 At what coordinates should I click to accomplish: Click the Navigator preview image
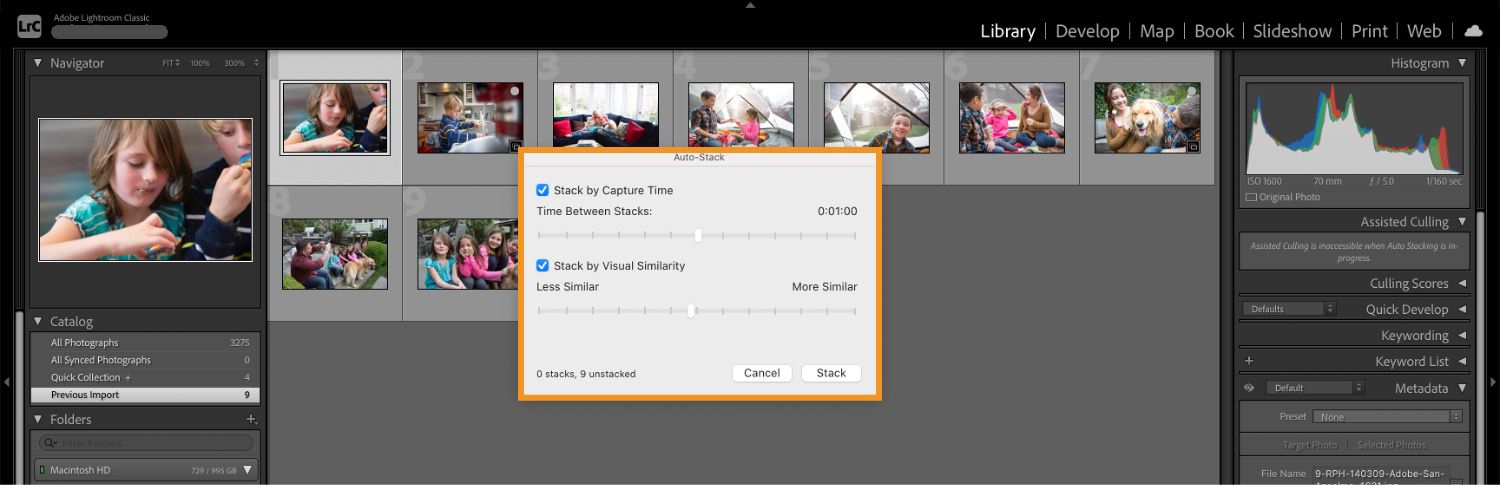[145, 190]
